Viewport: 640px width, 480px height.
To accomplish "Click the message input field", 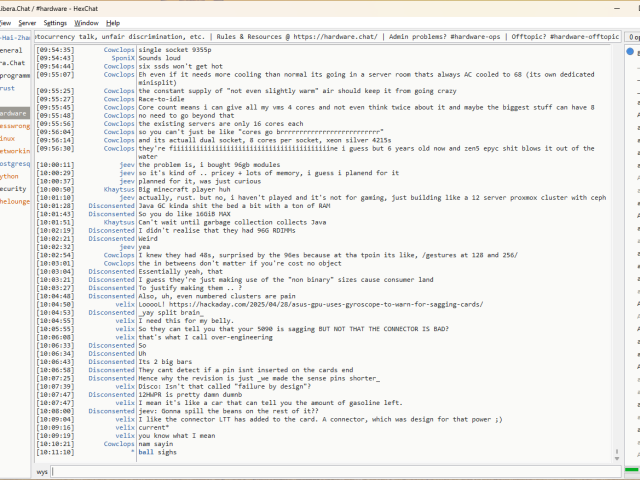I will tap(330, 470).
